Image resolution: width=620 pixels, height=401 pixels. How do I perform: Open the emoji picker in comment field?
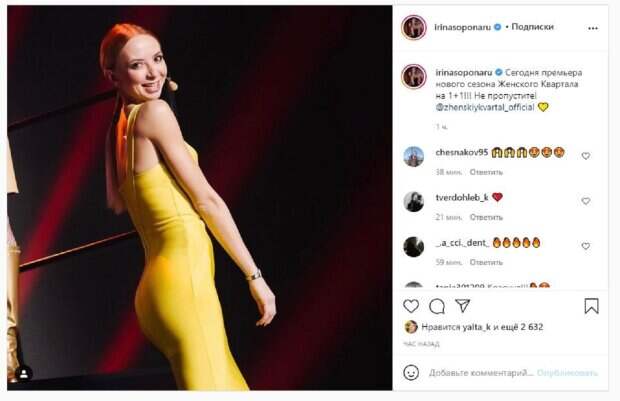click(411, 372)
